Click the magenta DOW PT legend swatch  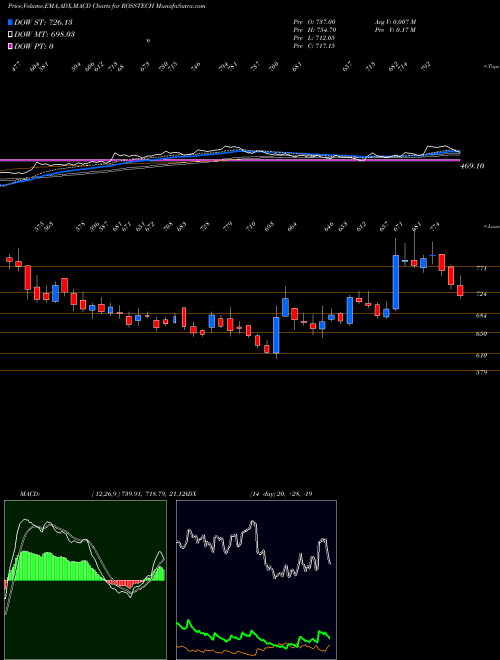(x=11, y=46)
